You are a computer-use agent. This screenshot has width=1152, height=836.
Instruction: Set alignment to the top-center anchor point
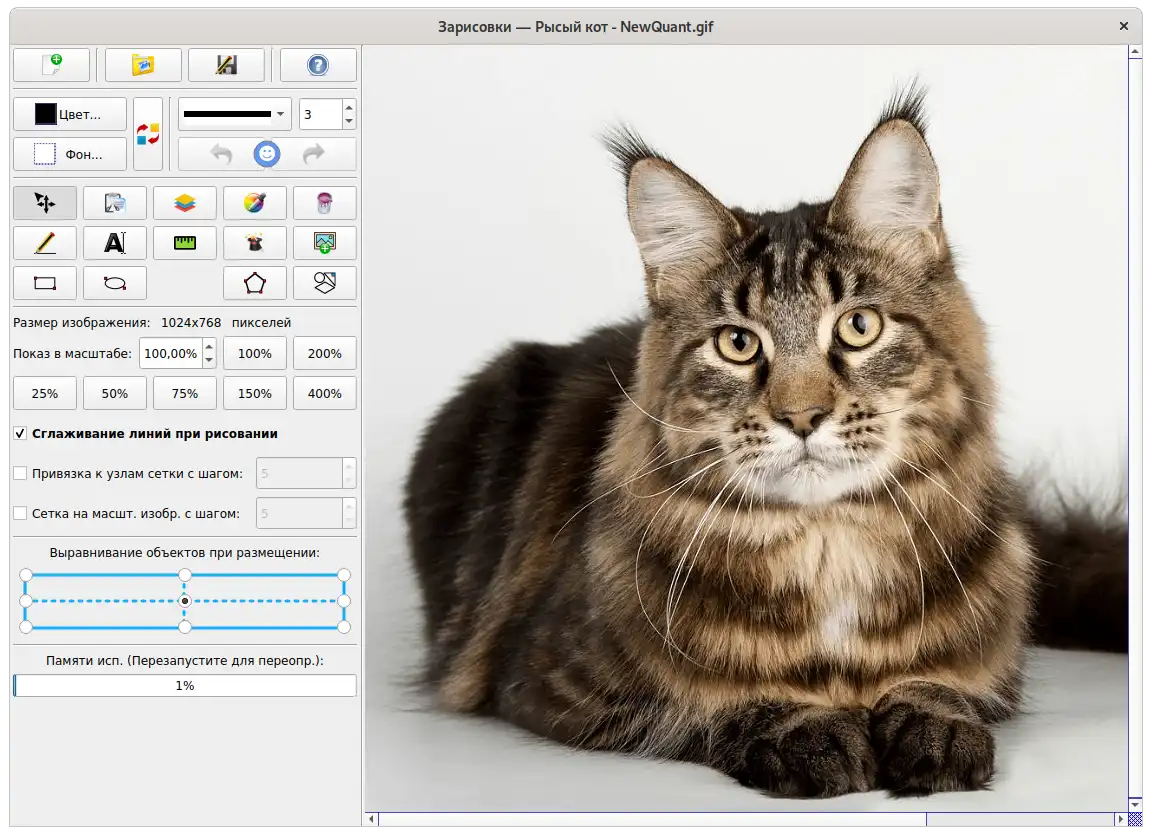click(184, 574)
